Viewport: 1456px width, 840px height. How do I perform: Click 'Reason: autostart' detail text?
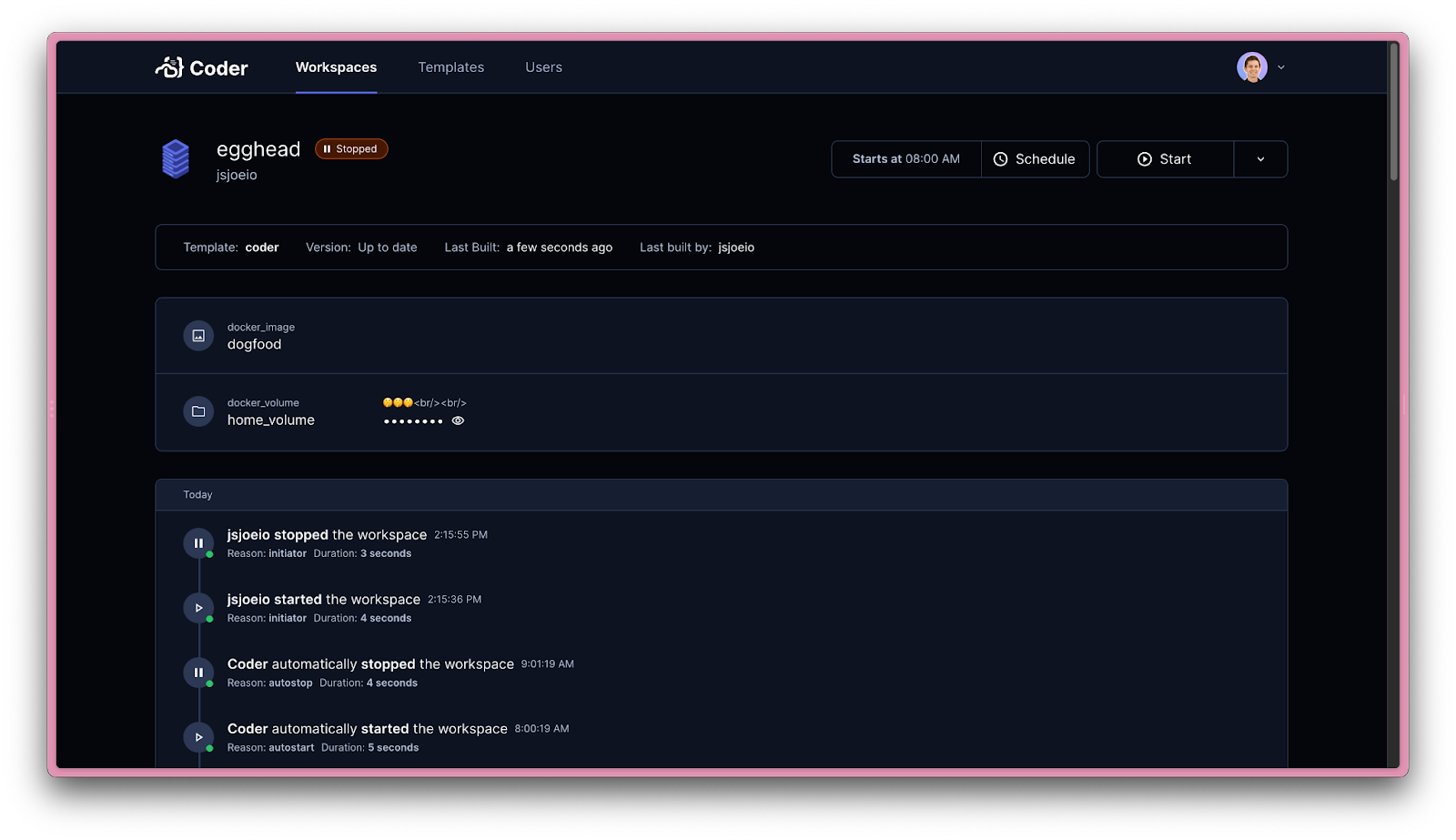pyautogui.click(x=271, y=748)
